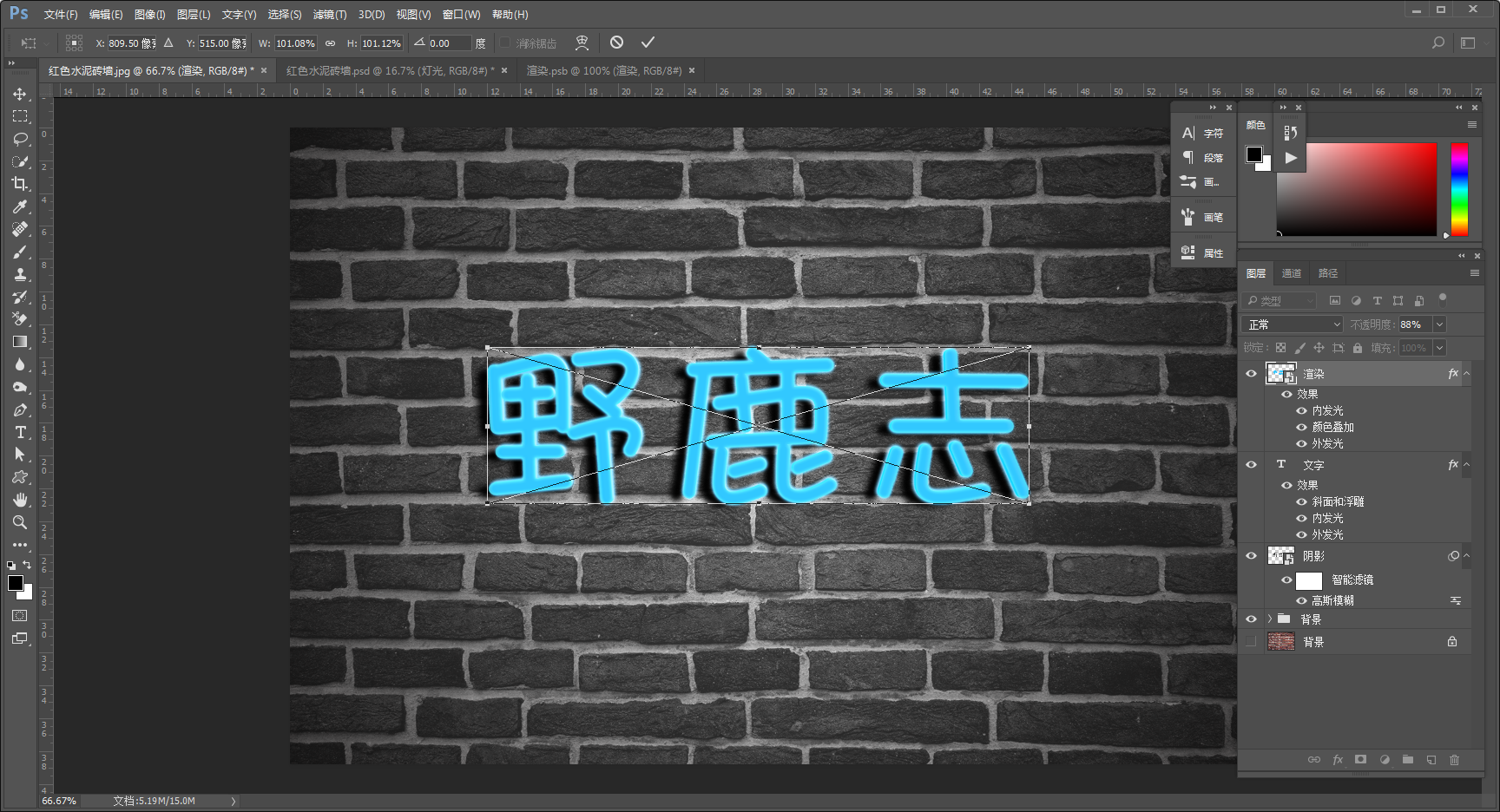This screenshot has height=812, width=1500.
Task: Open blend mode dropdown 正常
Action: (1293, 324)
